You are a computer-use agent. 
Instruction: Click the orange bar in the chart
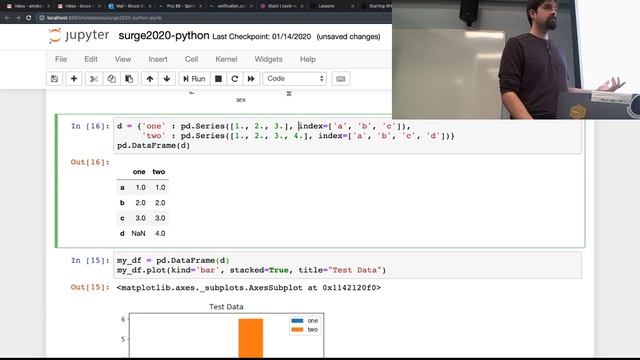coord(251,338)
